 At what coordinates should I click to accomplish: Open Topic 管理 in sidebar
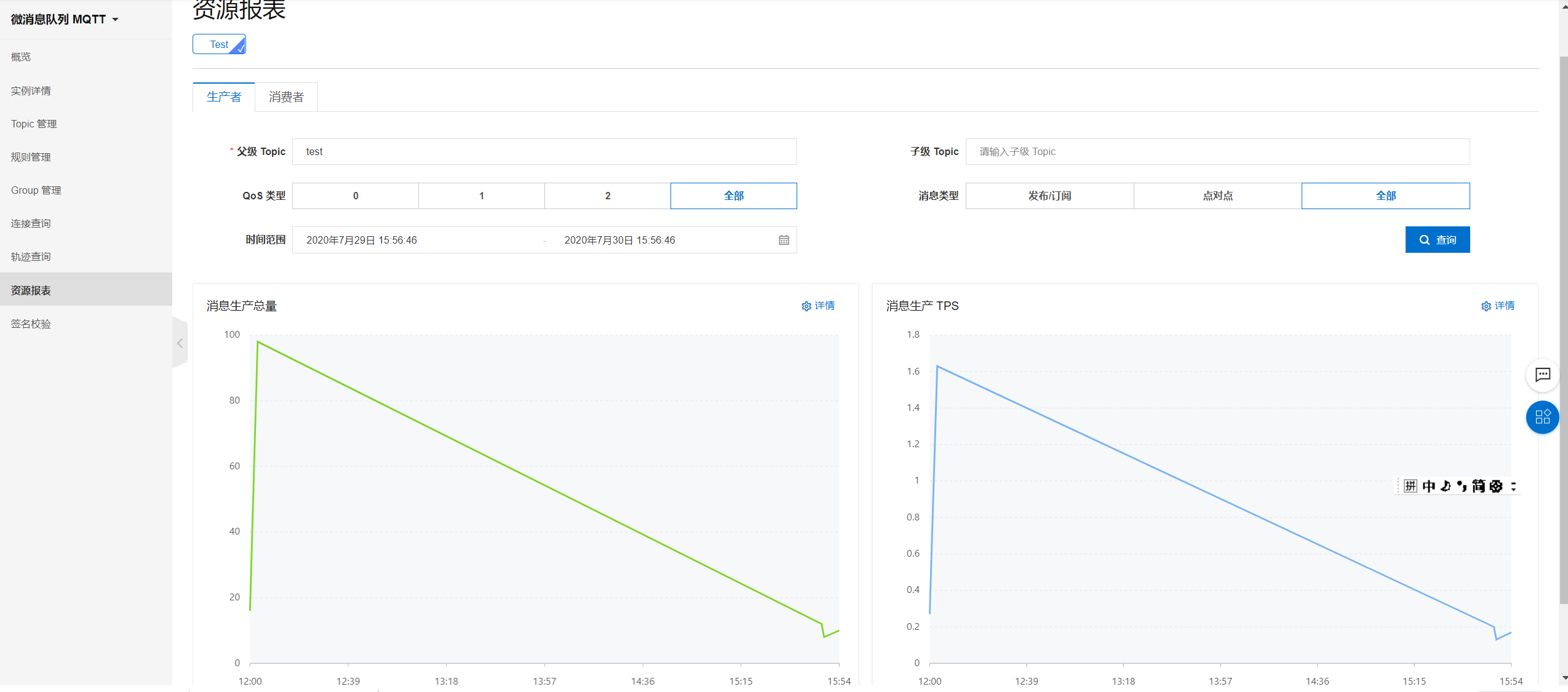tap(34, 124)
